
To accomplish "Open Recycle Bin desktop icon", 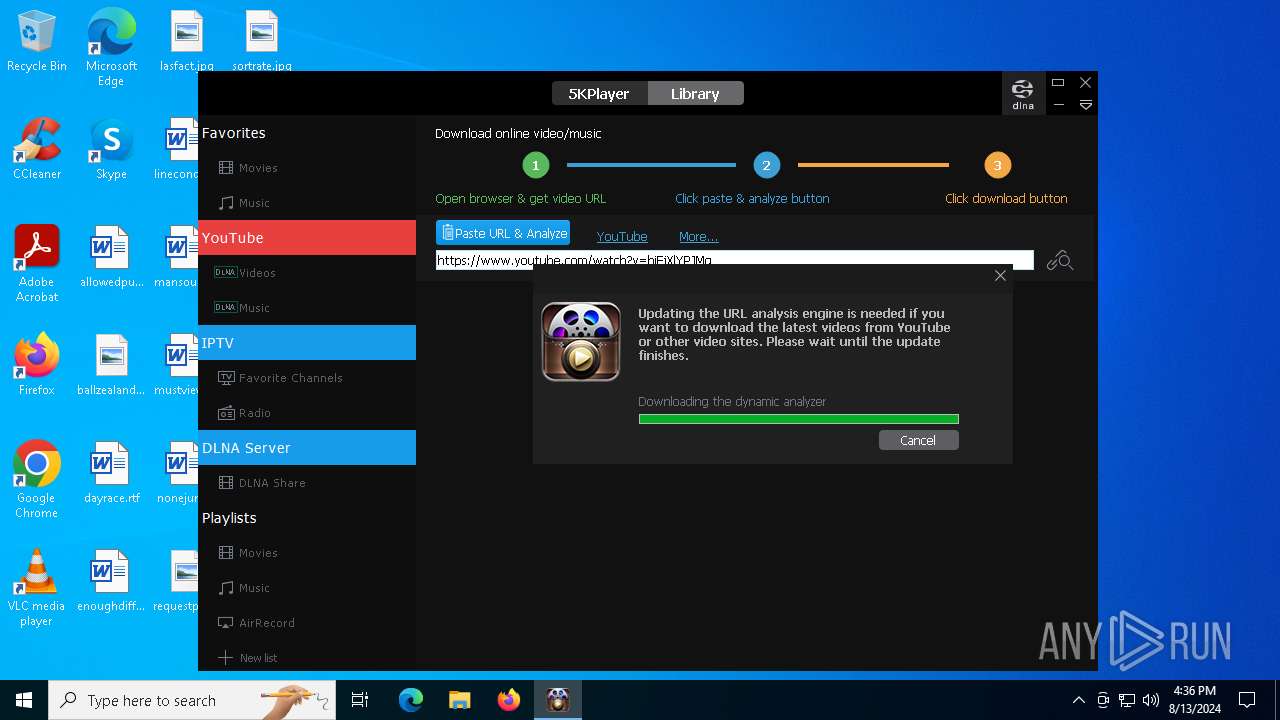I will [x=37, y=42].
